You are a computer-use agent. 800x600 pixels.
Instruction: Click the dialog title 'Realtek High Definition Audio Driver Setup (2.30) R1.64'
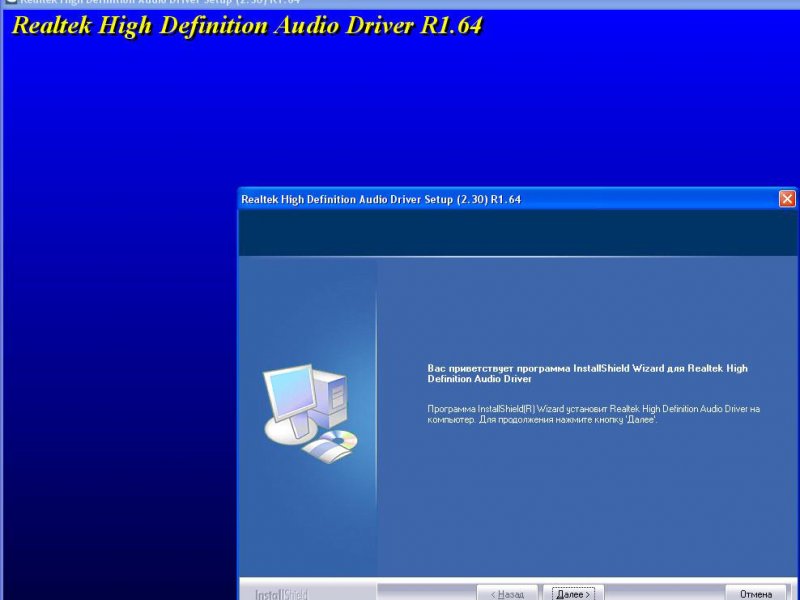tap(381, 199)
